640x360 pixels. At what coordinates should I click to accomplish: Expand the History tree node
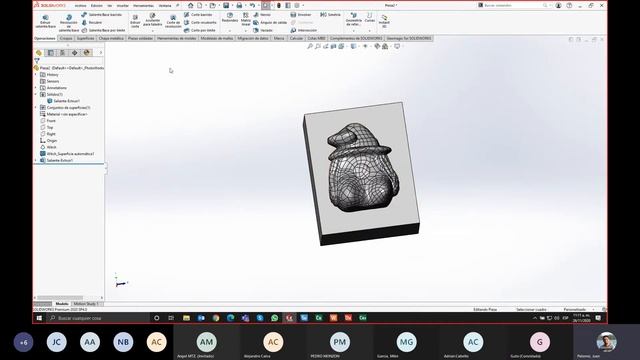(36, 75)
